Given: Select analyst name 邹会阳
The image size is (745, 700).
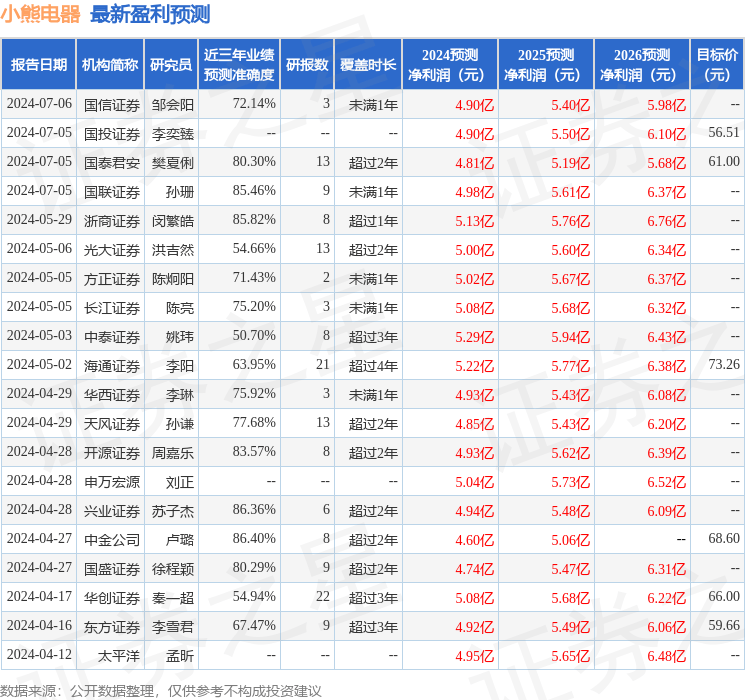Looking at the screenshot, I should tap(173, 105).
